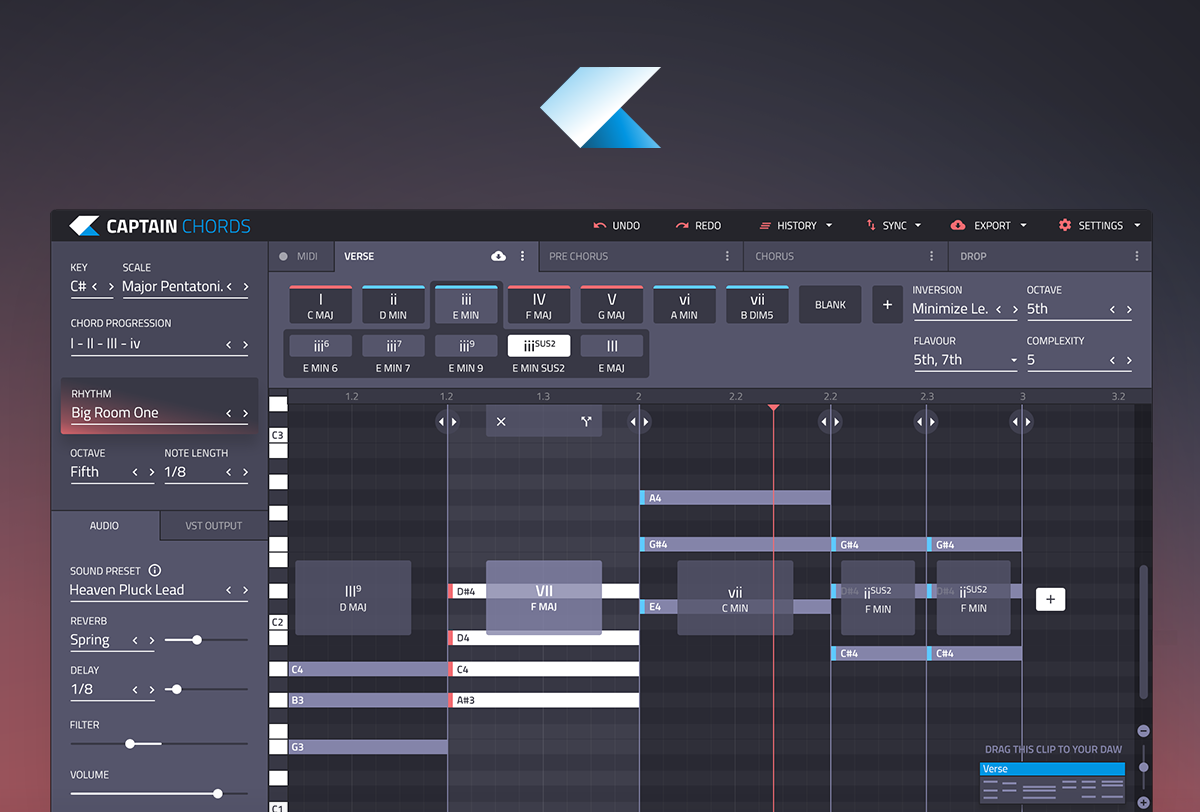This screenshot has width=1200, height=812.
Task: Click the Verse clip thumbnail
Action: [x=1052, y=784]
